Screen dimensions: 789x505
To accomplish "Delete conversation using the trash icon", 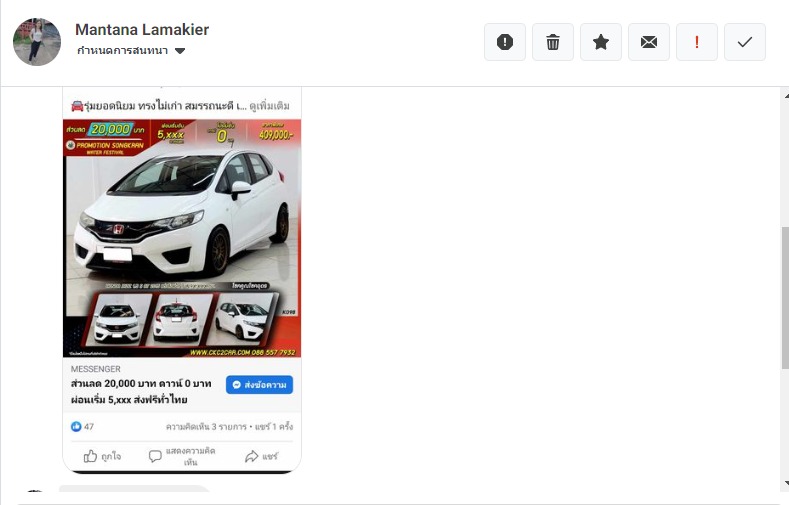I will pyautogui.click(x=553, y=42).
